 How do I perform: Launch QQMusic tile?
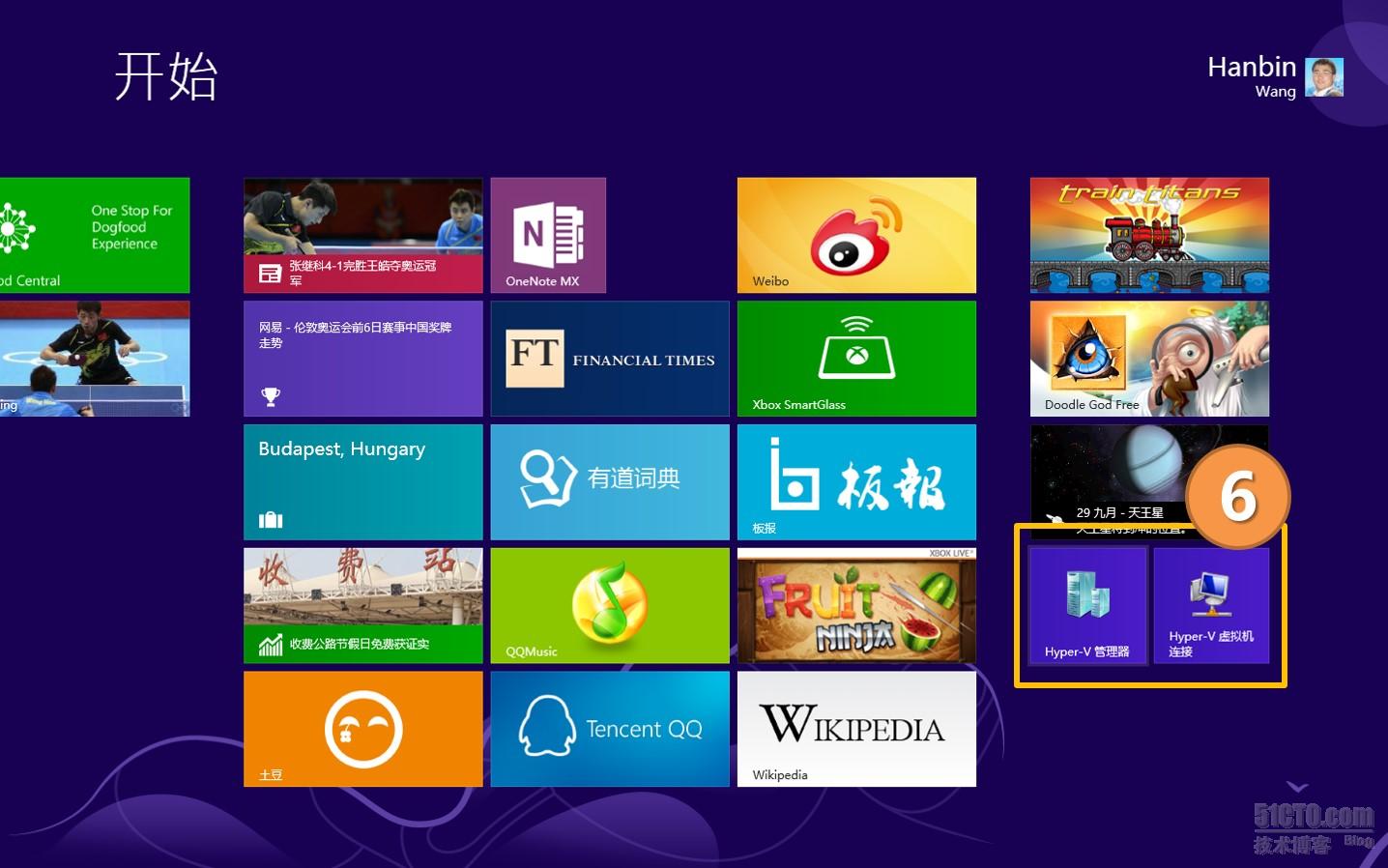click(x=610, y=606)
